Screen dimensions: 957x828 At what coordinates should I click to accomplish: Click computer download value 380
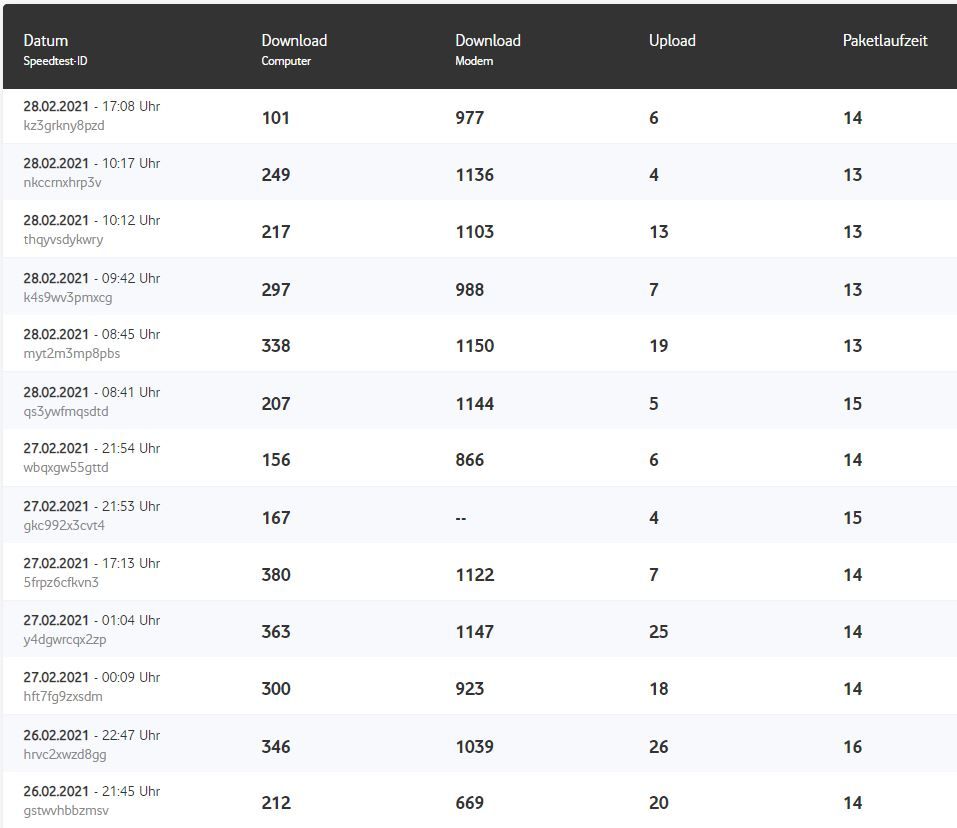[x=276, y=575]
